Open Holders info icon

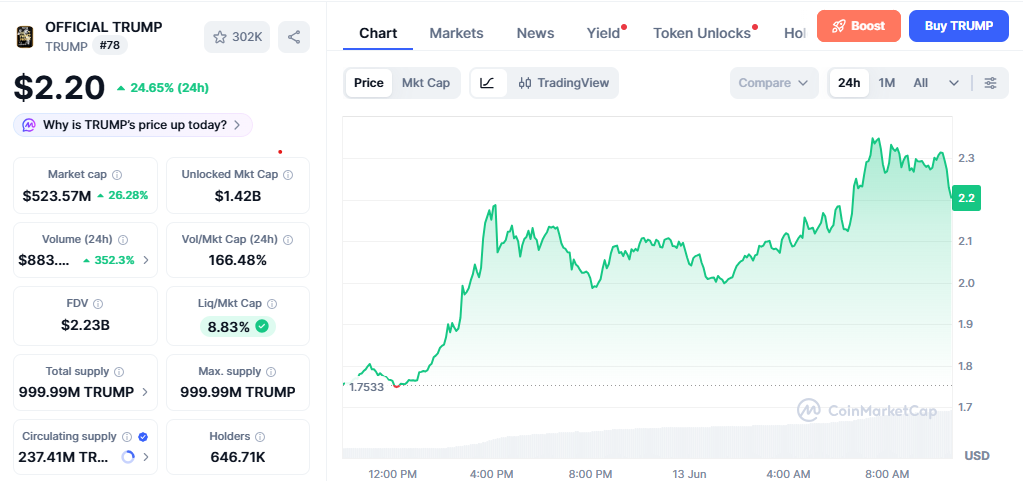coord(260,437)
